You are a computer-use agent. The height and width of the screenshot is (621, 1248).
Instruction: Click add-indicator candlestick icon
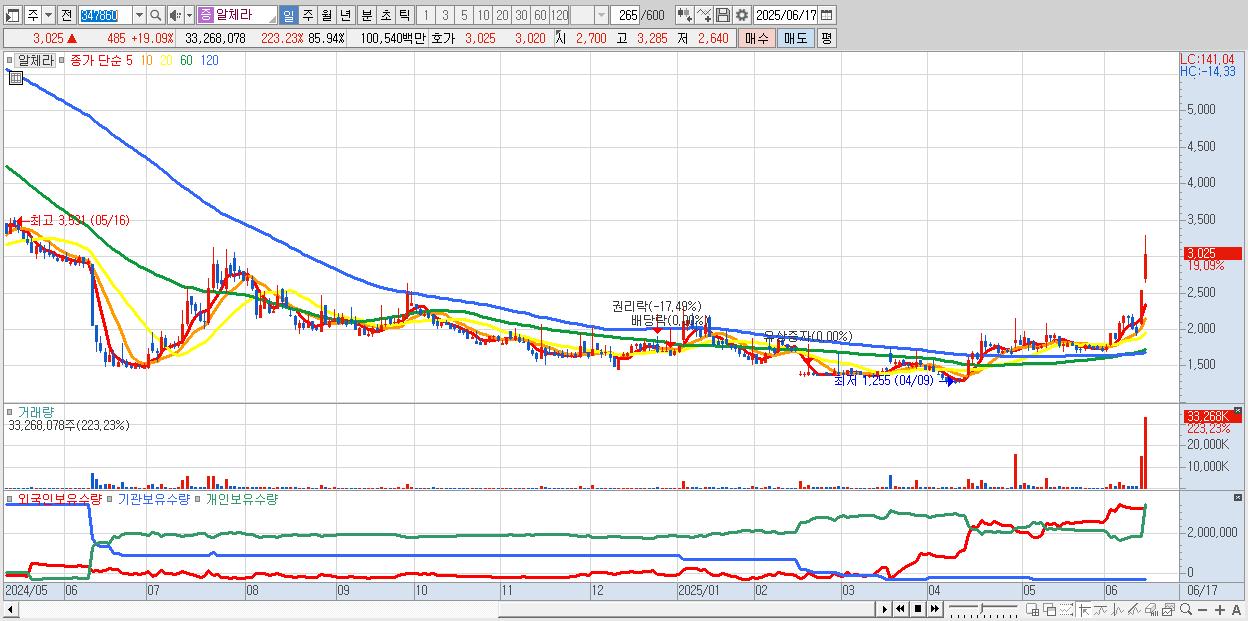click(684, 15)
